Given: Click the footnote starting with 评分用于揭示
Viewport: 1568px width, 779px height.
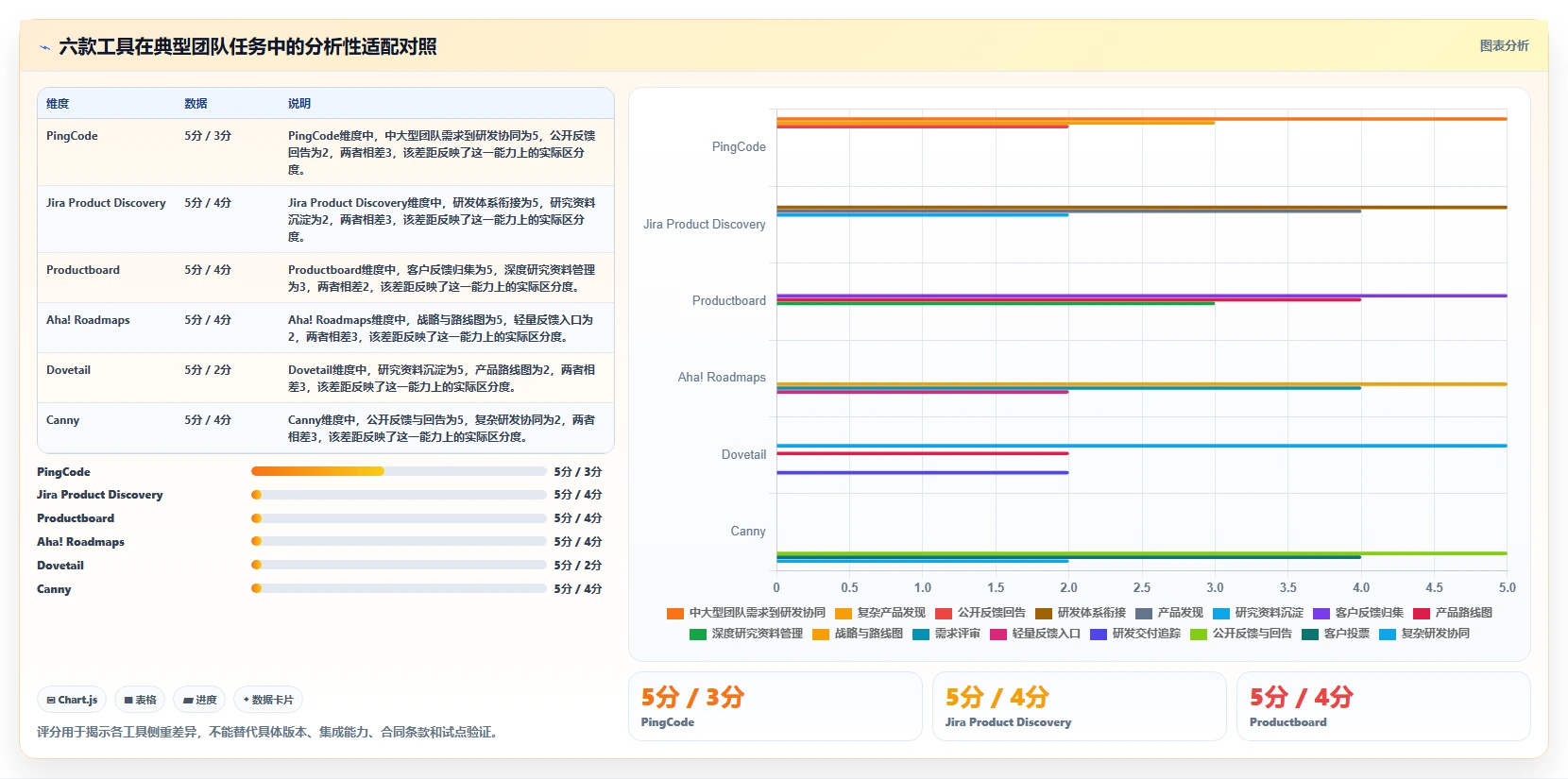Looking at the screenshot, I should 267,732.
